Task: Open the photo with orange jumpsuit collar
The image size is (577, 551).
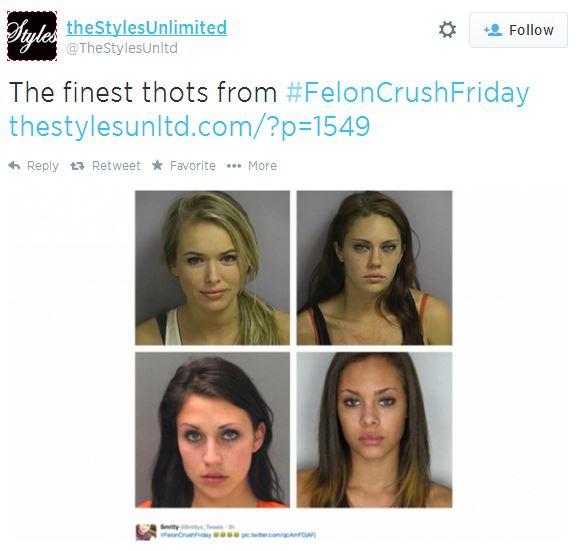Action: 212,430
